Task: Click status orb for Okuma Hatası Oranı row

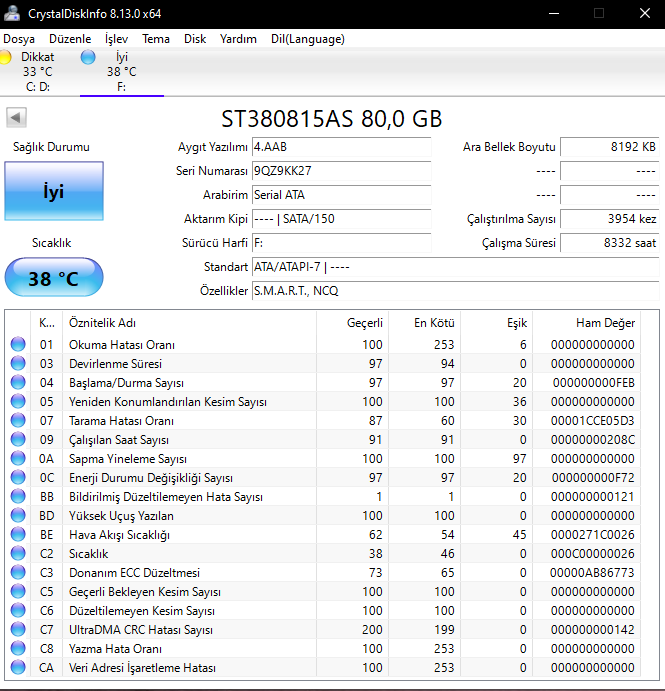Action: point(17,345)
